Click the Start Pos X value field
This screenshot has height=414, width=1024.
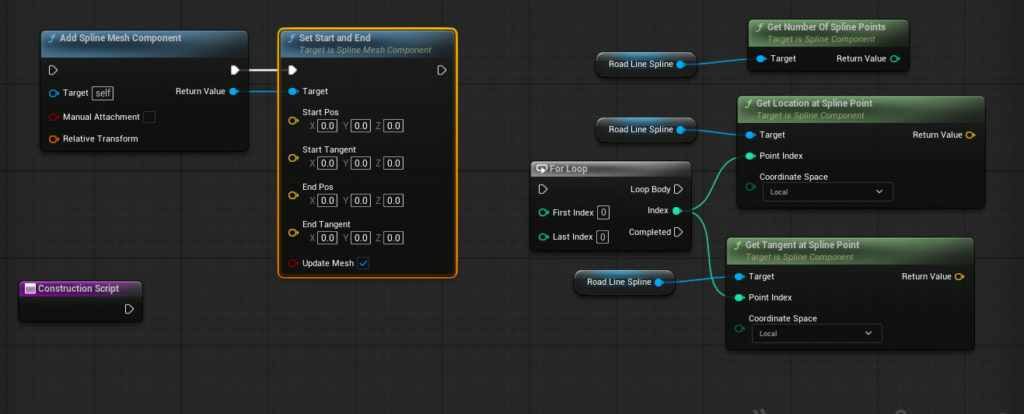328,126
